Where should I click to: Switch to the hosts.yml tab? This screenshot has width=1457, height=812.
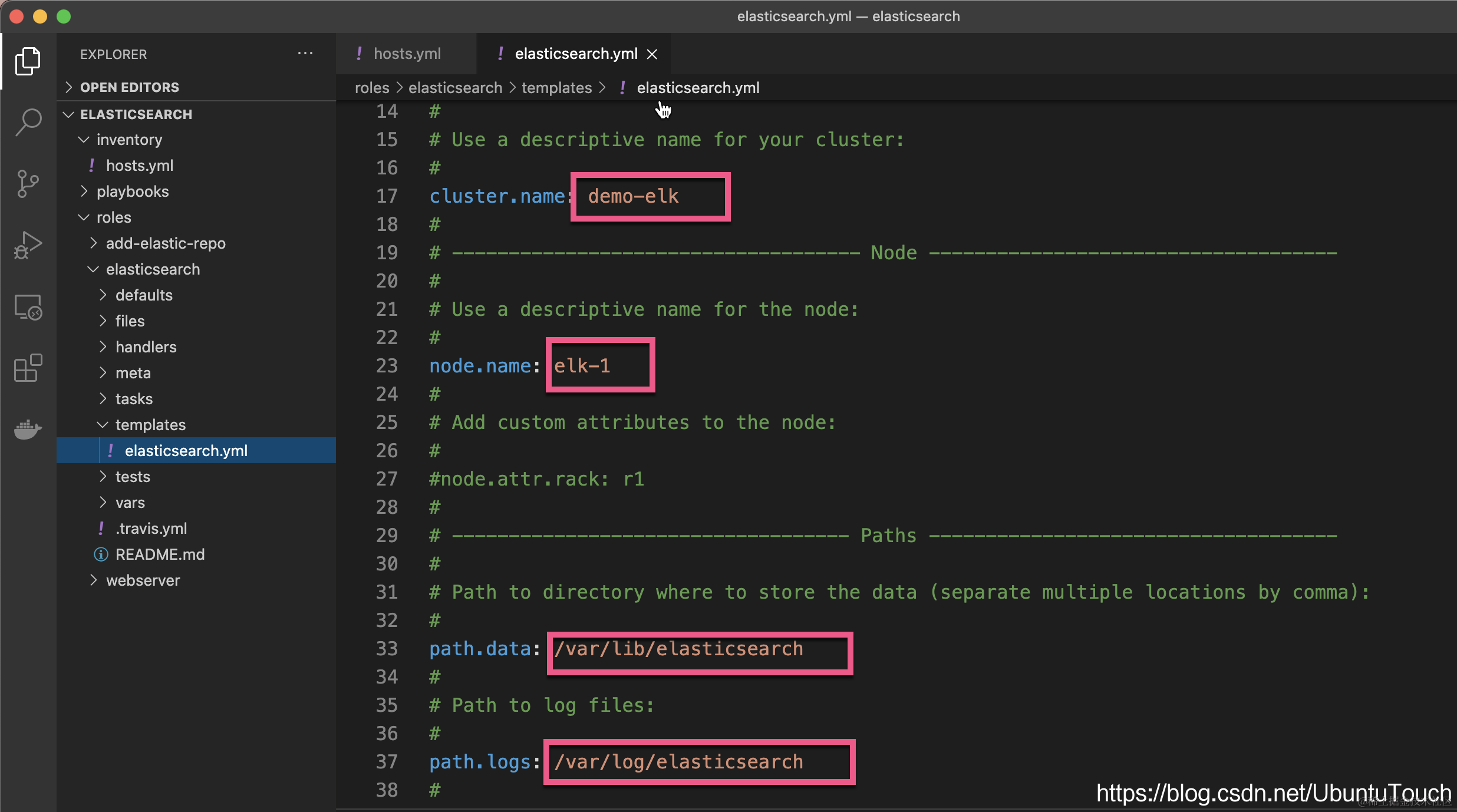[407, 54]
